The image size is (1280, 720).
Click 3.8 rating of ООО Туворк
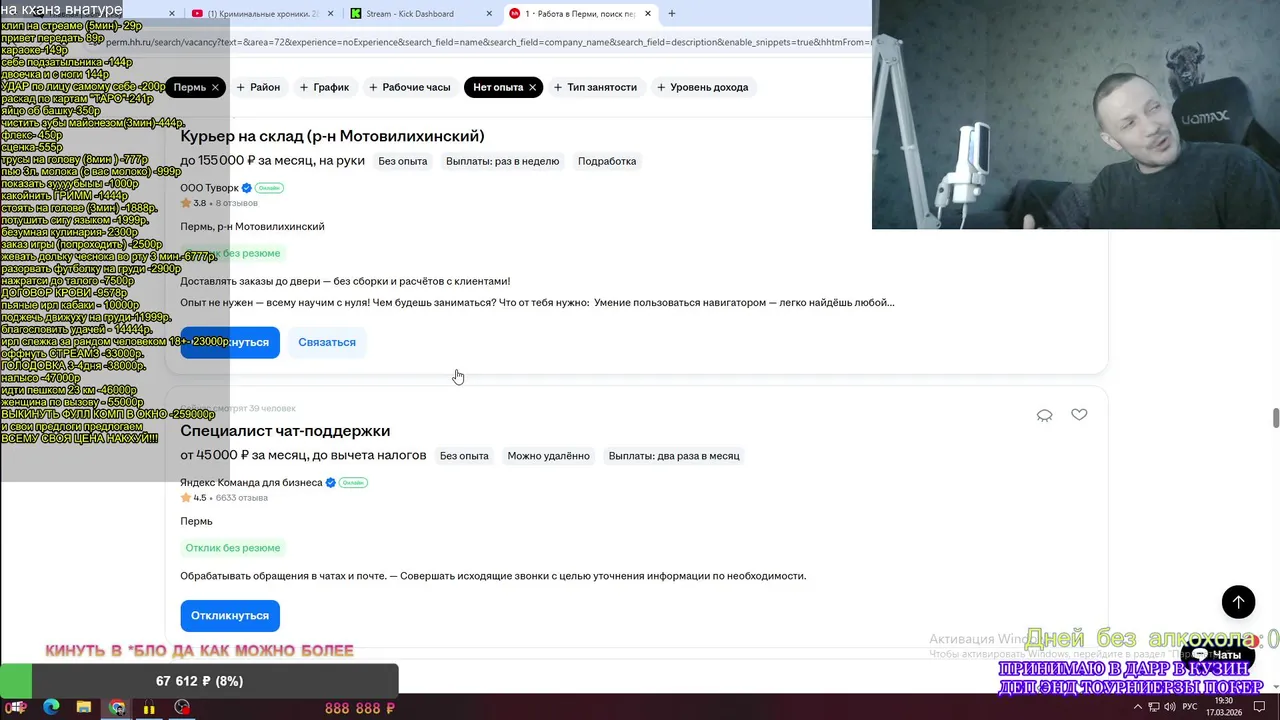[193, 203]
